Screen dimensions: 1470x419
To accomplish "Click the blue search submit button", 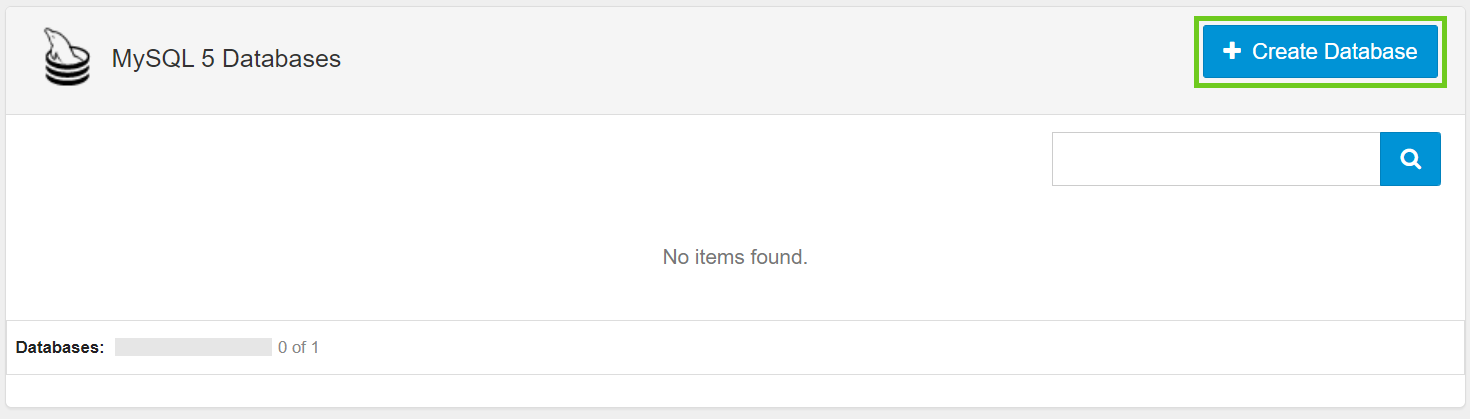I will pos(1410,159).
